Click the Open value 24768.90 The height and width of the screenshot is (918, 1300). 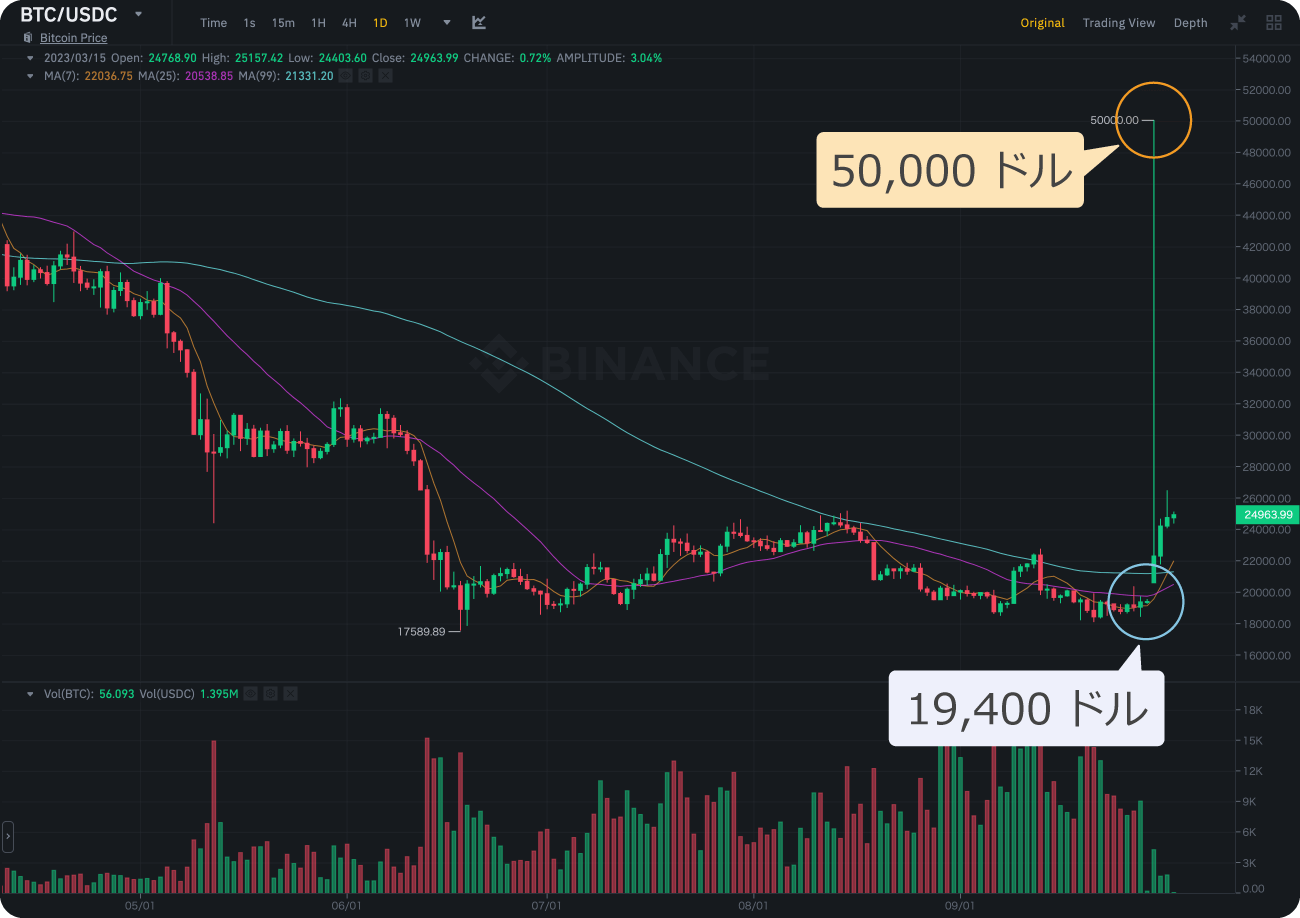(x=172, y=58)
